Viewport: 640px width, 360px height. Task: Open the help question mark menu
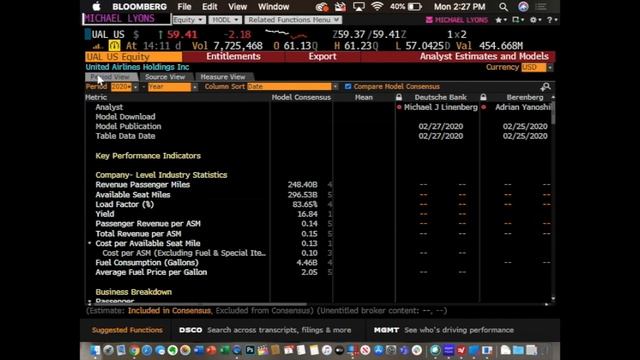coord(551,20)
